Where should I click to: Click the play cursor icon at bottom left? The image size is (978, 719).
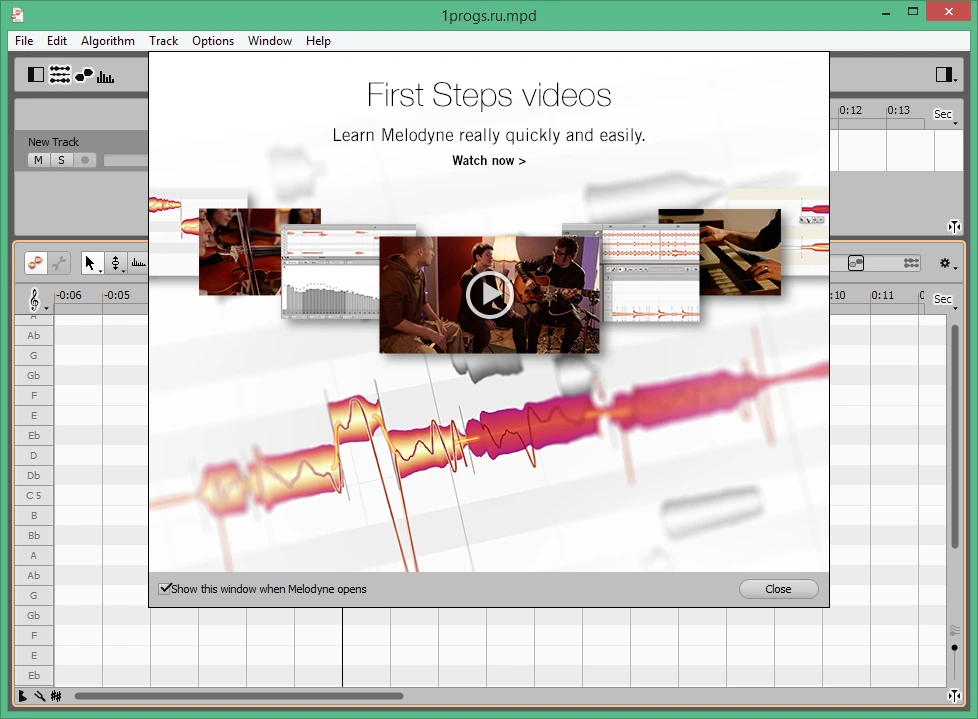tap(22, 696)
